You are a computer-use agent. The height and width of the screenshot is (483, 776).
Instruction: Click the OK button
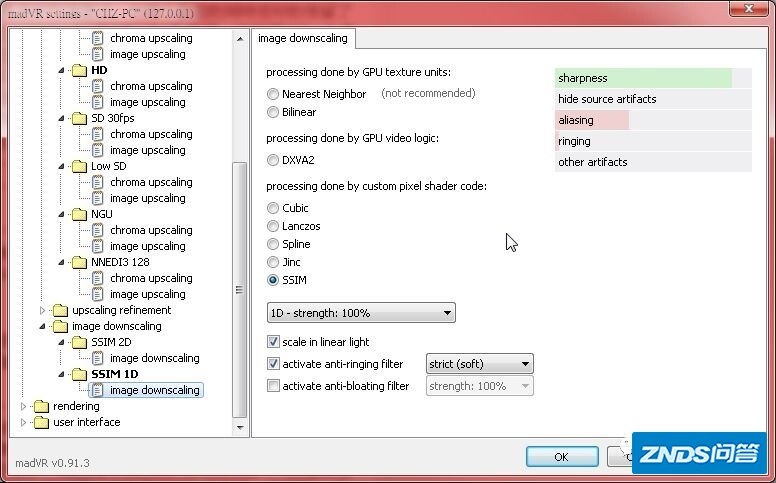(x=562, y=456)
